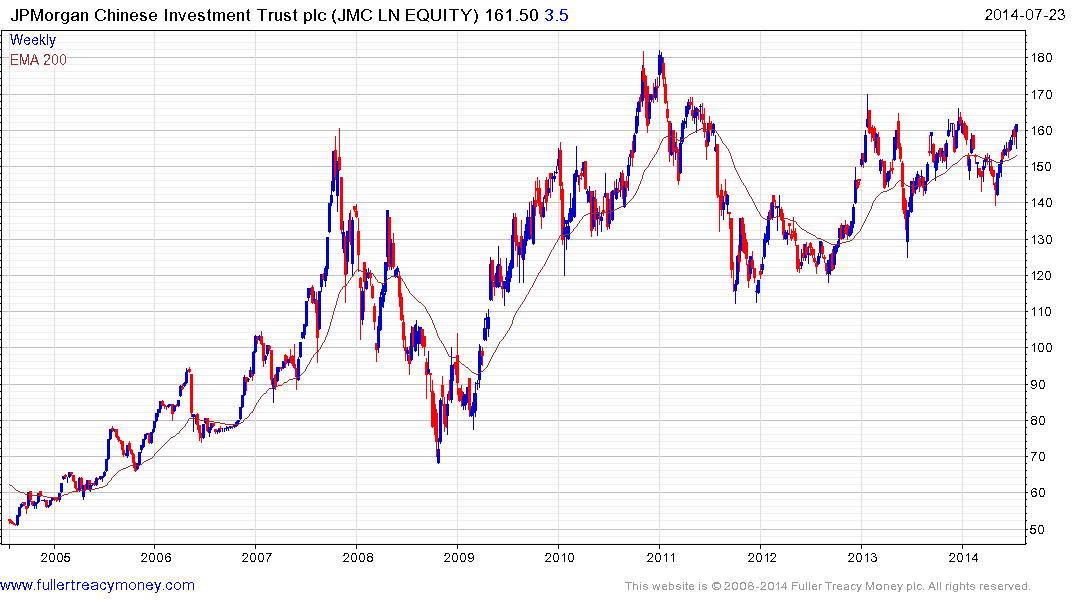Click the 90 price axis label
This screenshot has width=1075, height=600.
[x=1038, y=385]
